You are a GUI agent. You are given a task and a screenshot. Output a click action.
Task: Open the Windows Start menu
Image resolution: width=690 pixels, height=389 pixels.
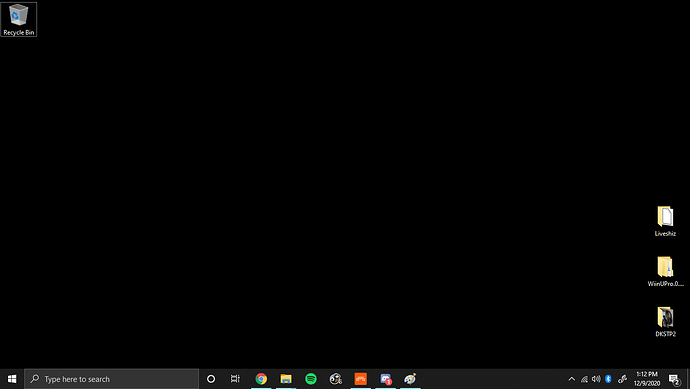coord(12,379)
